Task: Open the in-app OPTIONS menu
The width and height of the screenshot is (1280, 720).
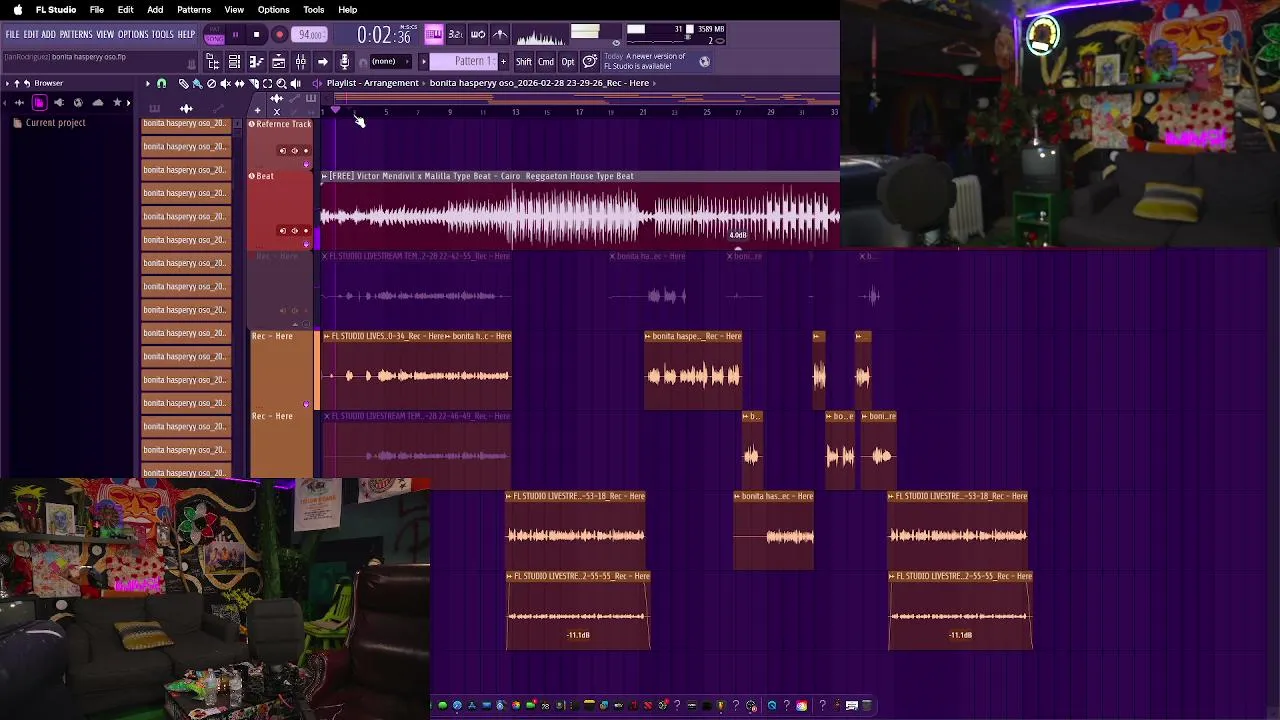Action: [x=133, y=34]
